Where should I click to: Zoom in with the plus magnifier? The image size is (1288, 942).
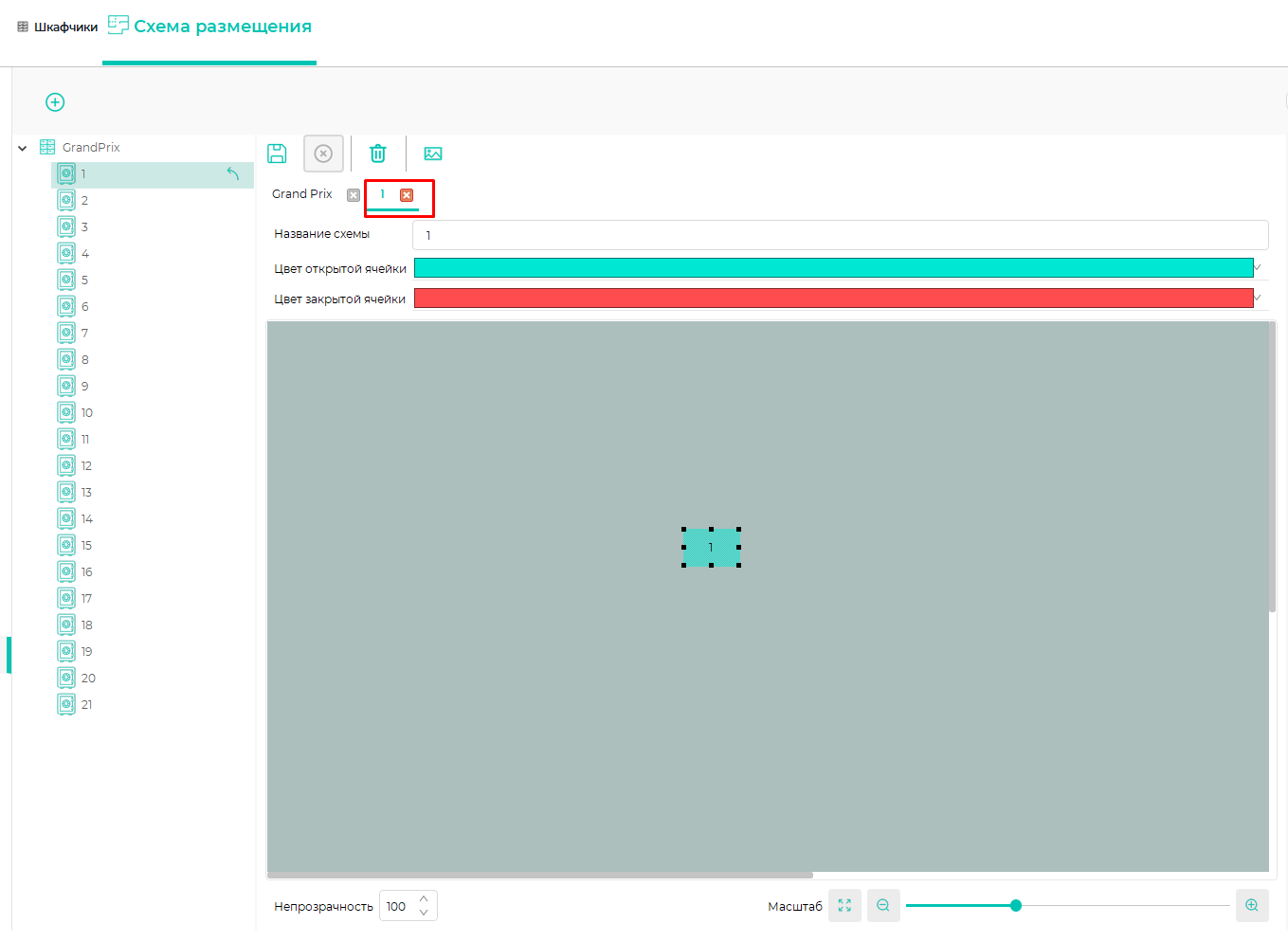(1252, 906)
